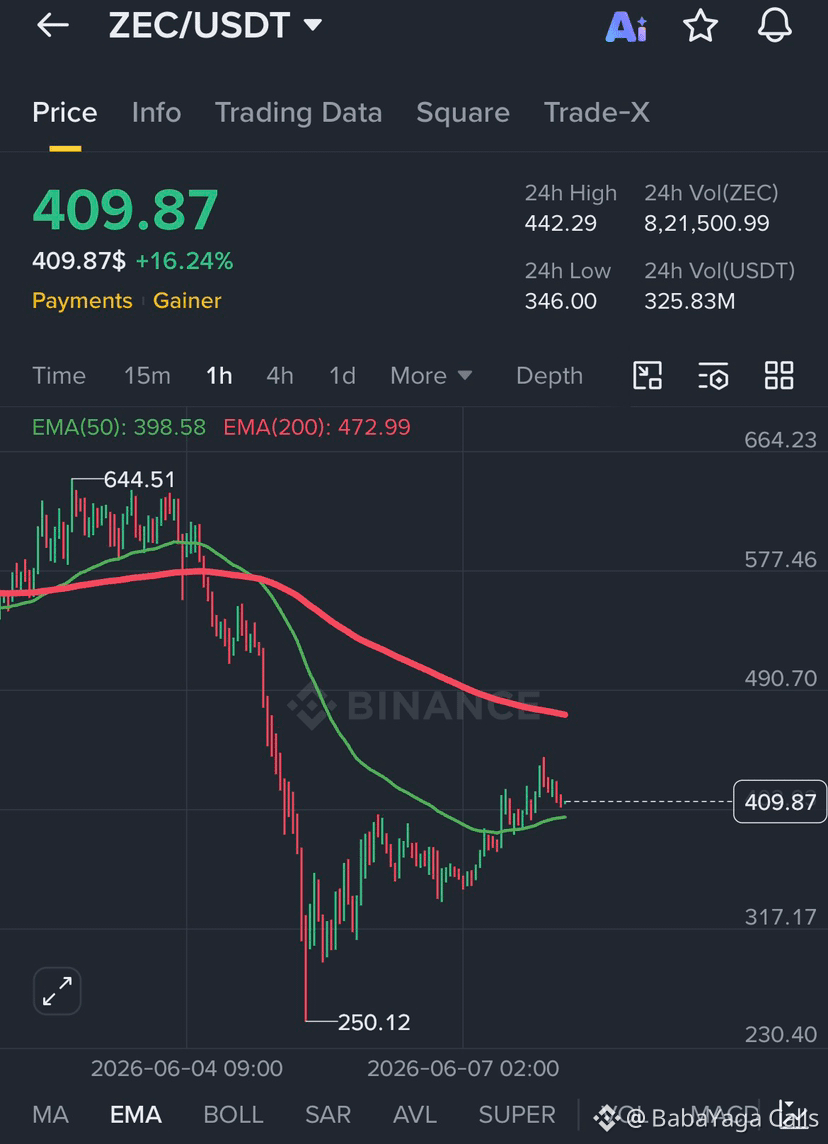
Task: Open the chart drawing tools icon
Action: click(647, 376)
